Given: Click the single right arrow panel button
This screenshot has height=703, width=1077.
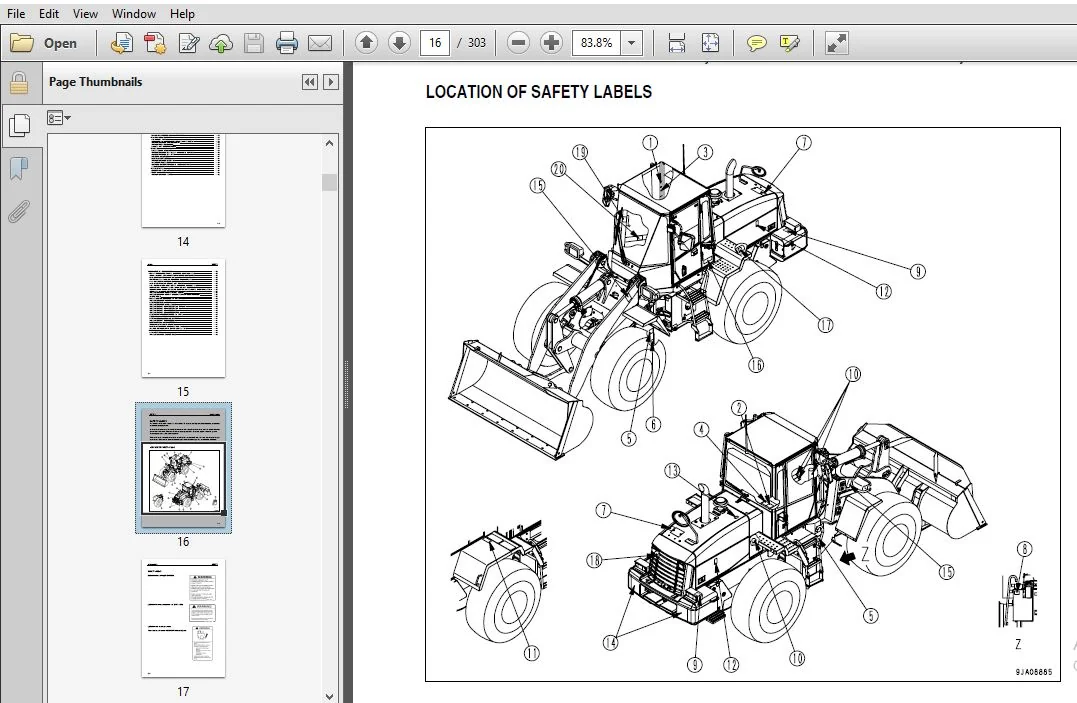Looking at the screenshot, I should [330, 82].
